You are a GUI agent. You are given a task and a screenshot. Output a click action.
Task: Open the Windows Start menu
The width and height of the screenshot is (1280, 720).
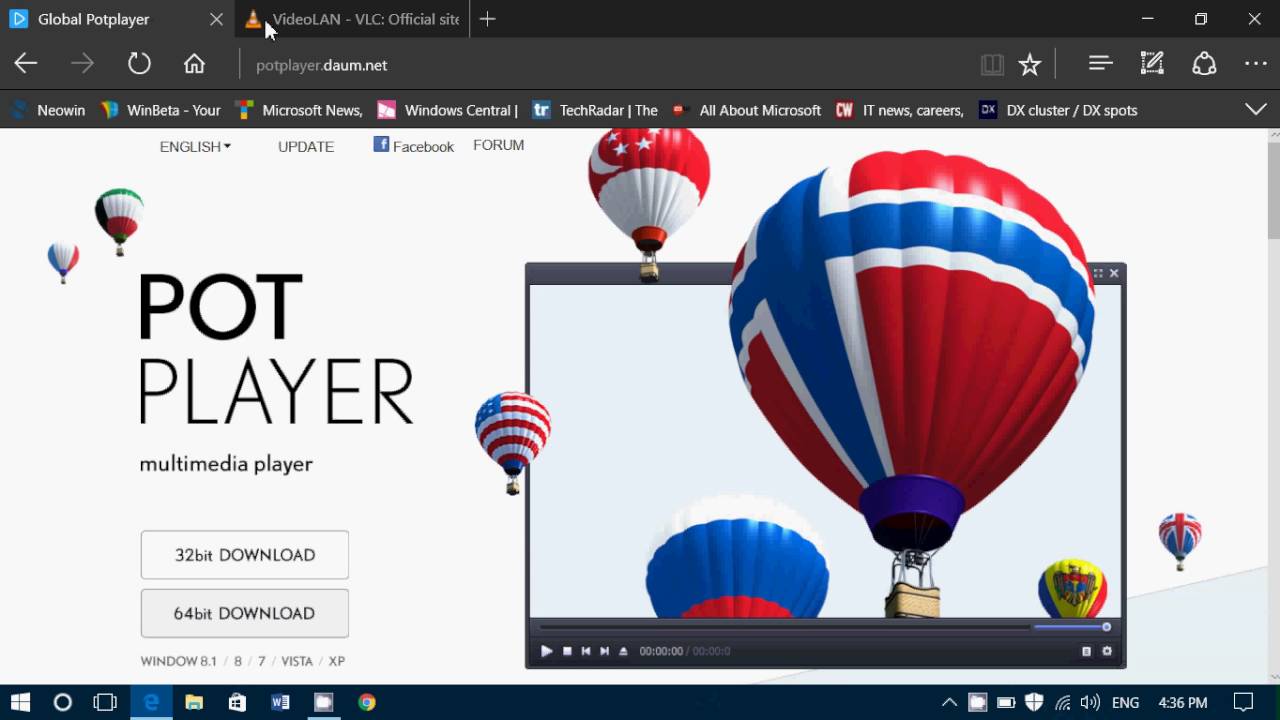[x=20, y=702]
